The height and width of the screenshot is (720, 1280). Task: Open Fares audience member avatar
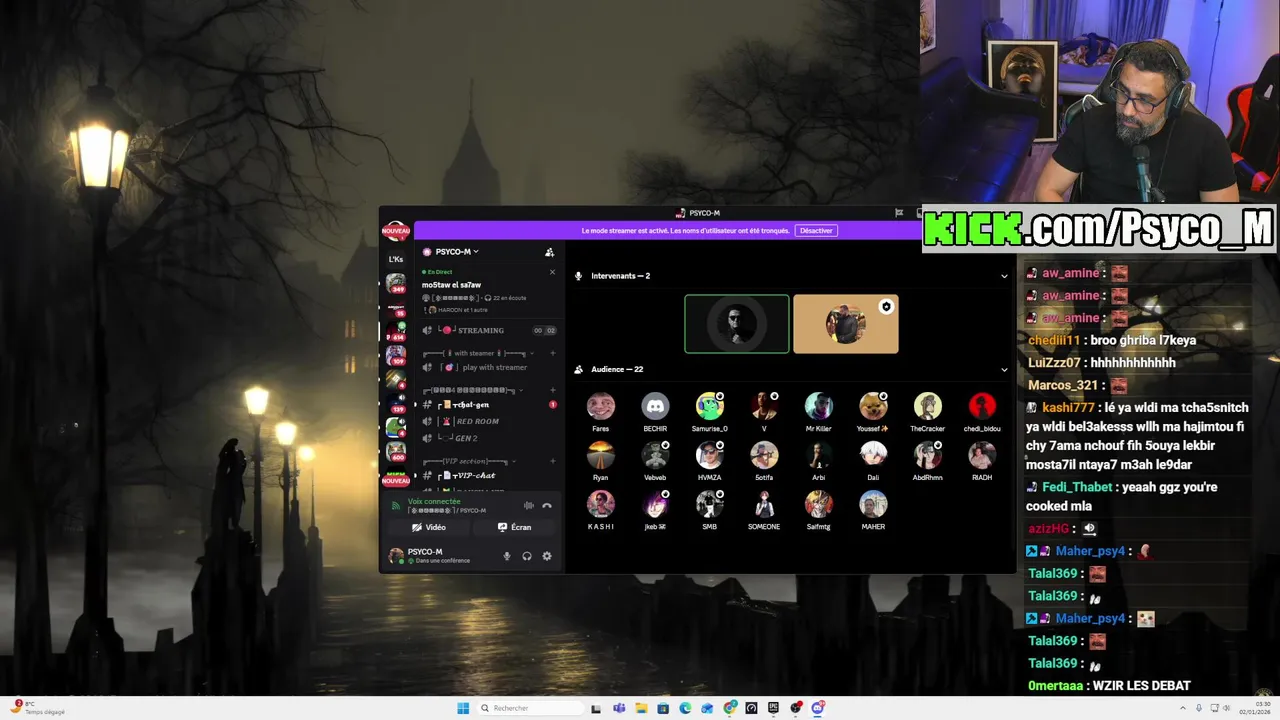click(x=601, y=406)
